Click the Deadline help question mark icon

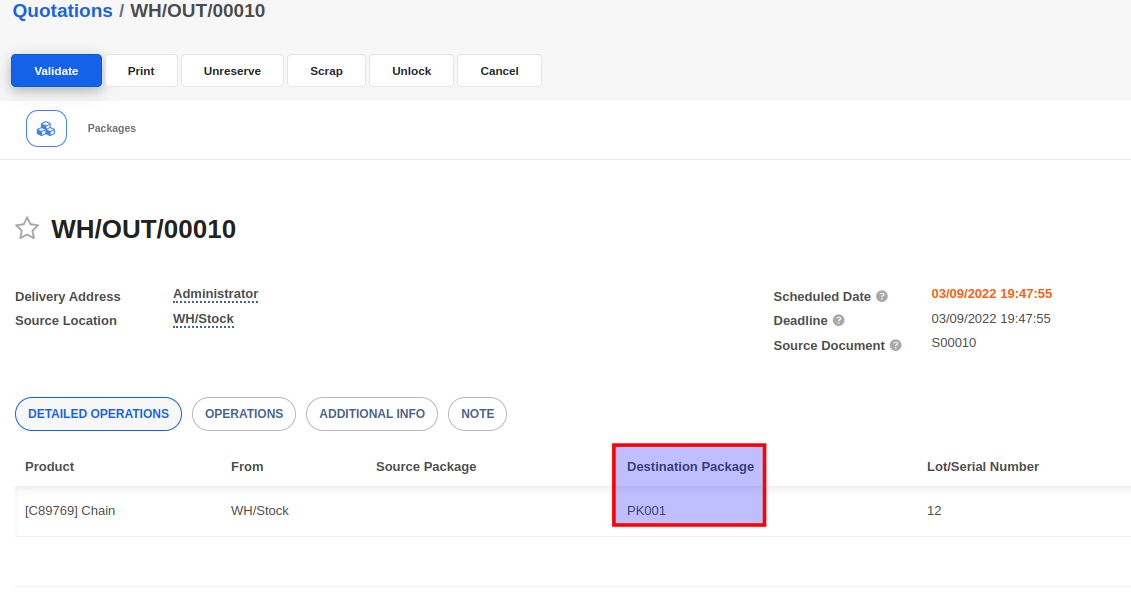pyautogui.click(x=838, y=321)
